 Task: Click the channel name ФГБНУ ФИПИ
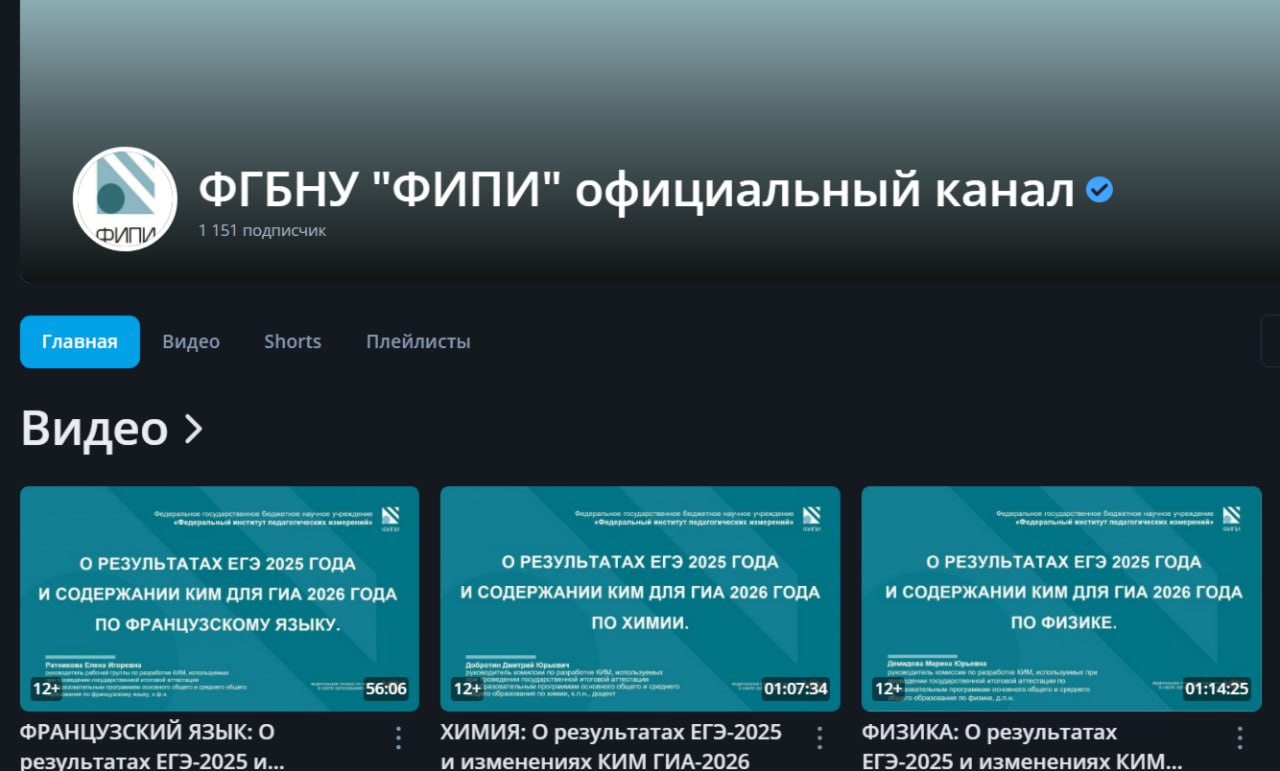630,188
